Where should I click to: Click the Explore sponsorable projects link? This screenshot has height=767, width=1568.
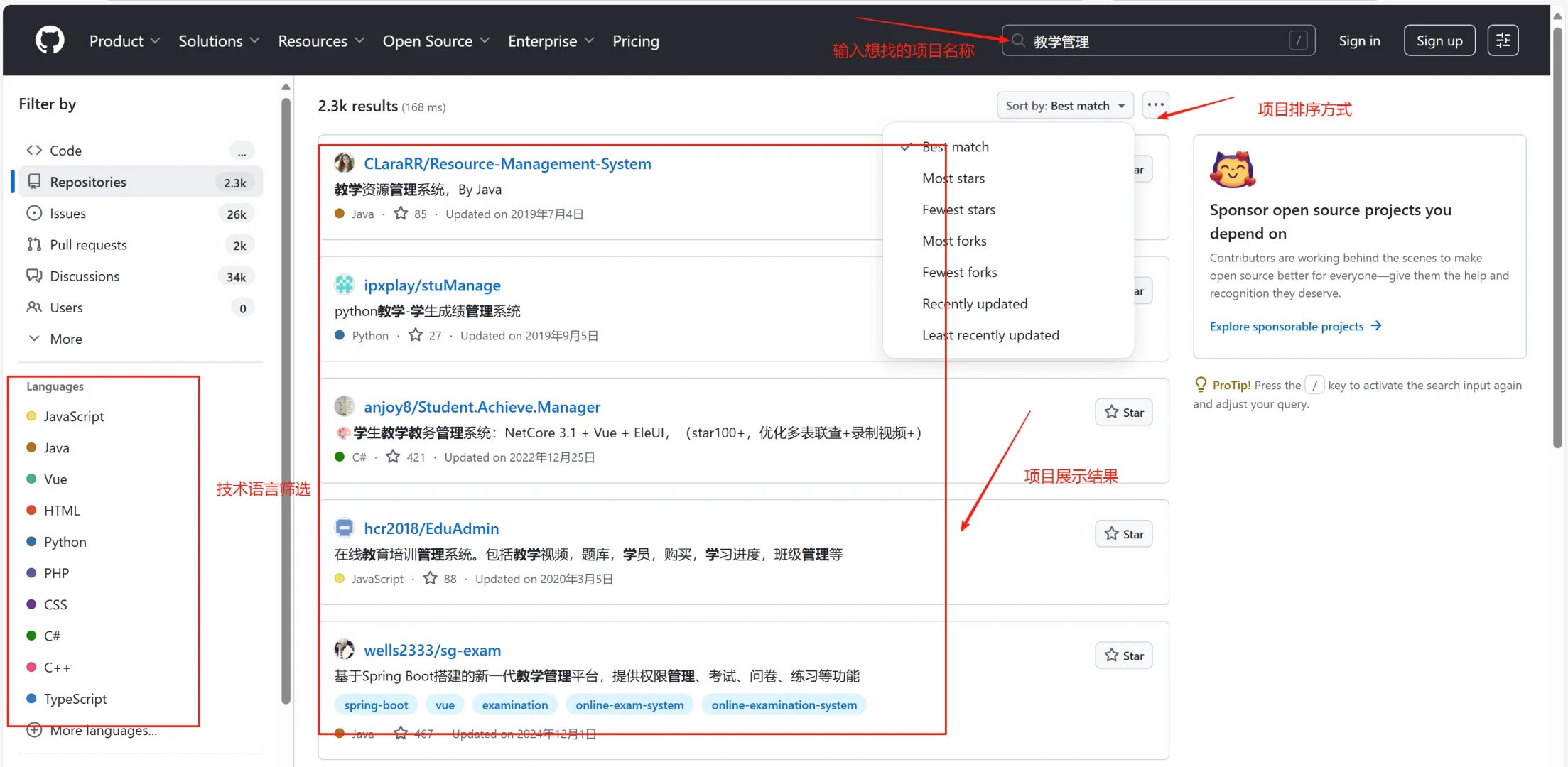1287,326
